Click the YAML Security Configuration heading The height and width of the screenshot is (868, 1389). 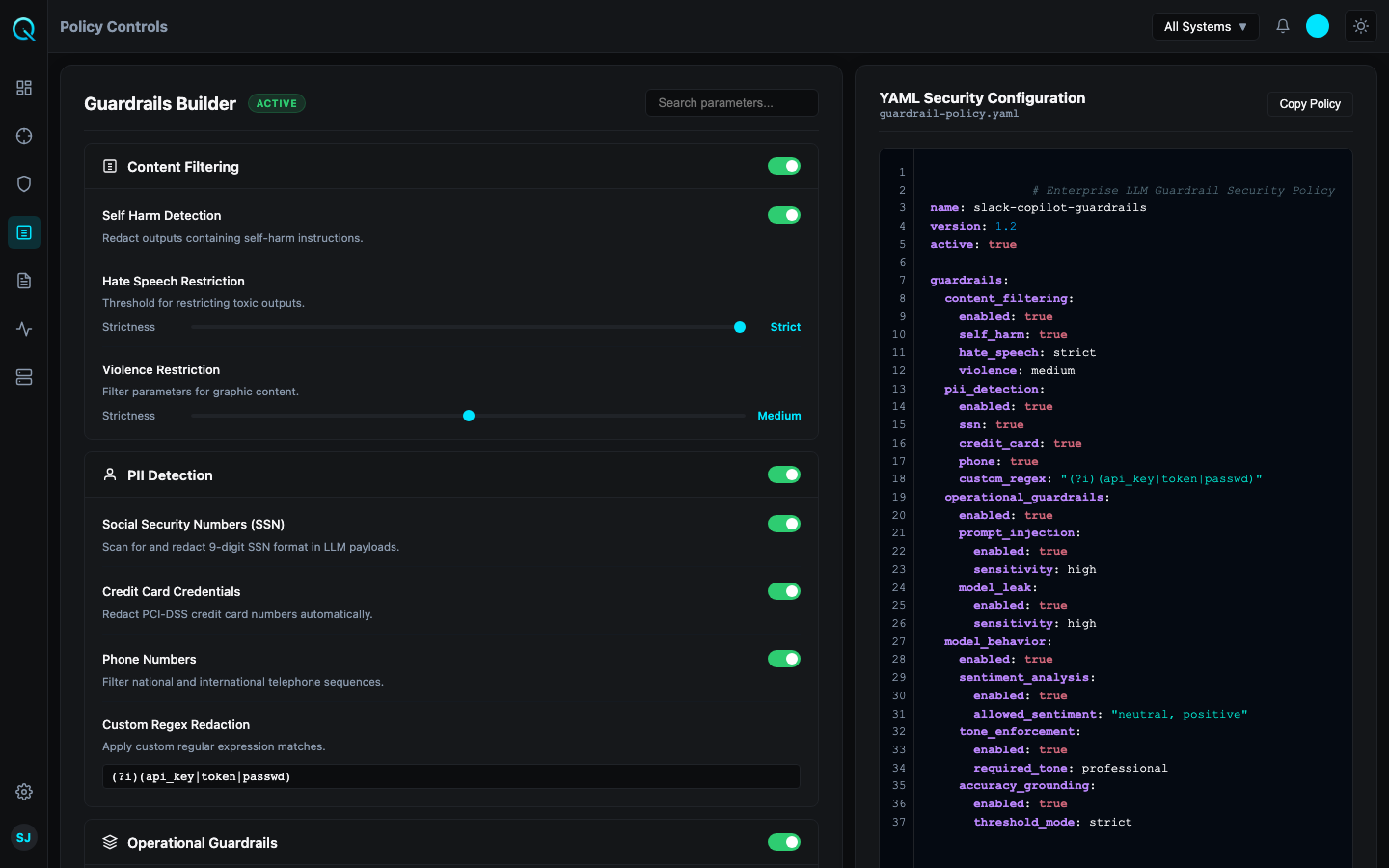pyautogui.click(x=982, y=97)
